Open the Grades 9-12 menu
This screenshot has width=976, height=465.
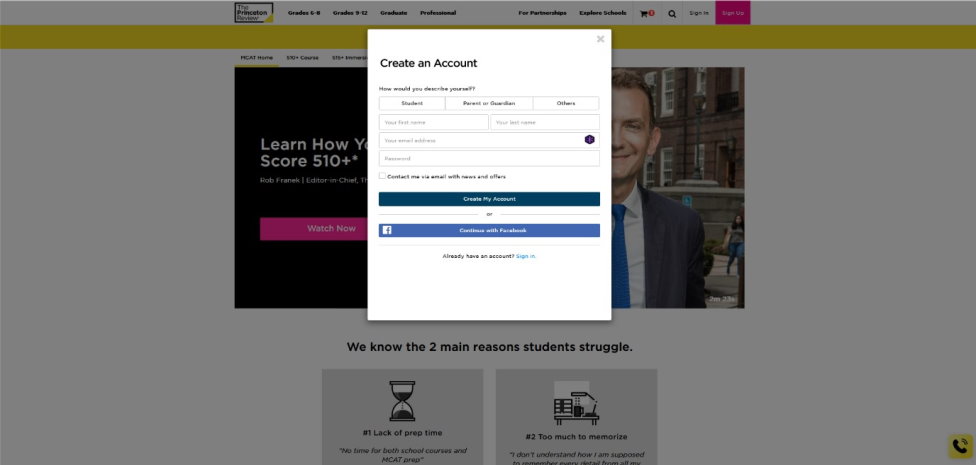pyautogui.click(x=350, y=13)
